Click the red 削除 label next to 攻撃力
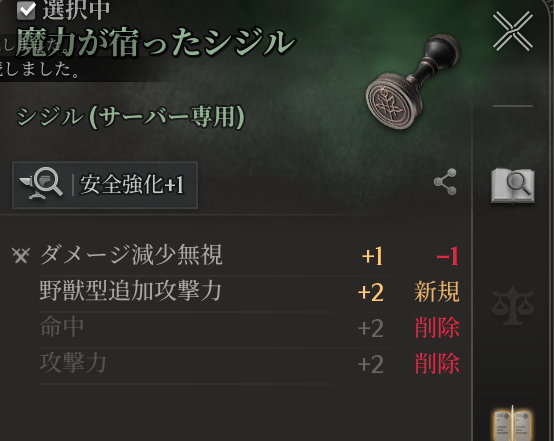This screenshot has width=554, height=441. [x=437, y=364]
